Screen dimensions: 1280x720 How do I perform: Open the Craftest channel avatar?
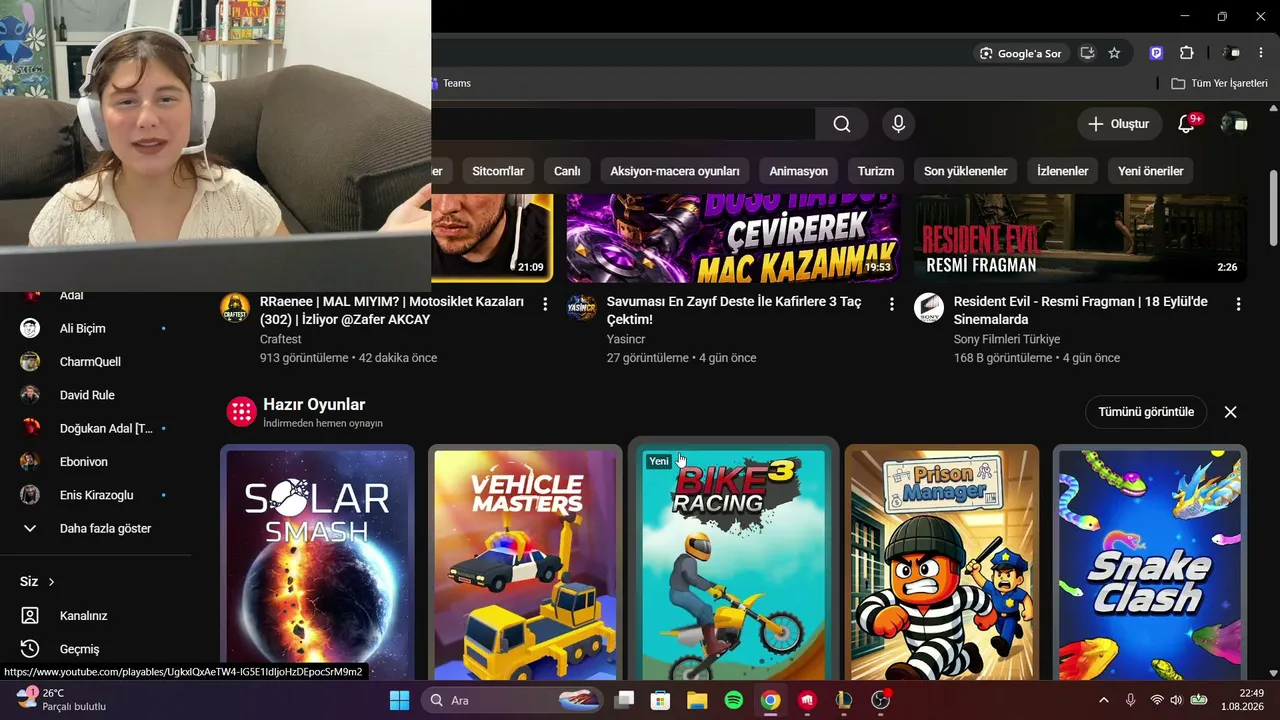(235, 308)
